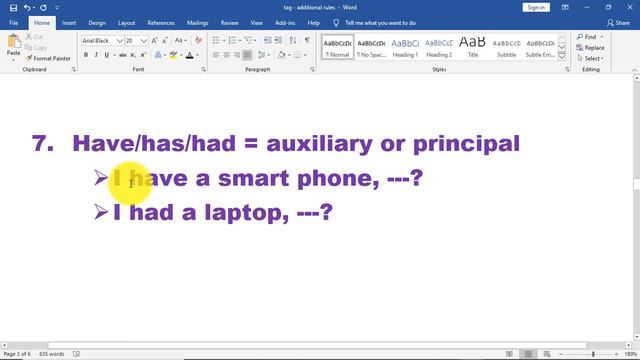Toggle Bold formatting
Viewport: 640px width, 360px height.
[86, 55]
